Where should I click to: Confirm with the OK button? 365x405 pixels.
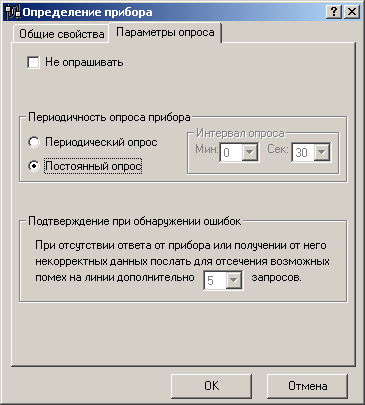[211, 386]
